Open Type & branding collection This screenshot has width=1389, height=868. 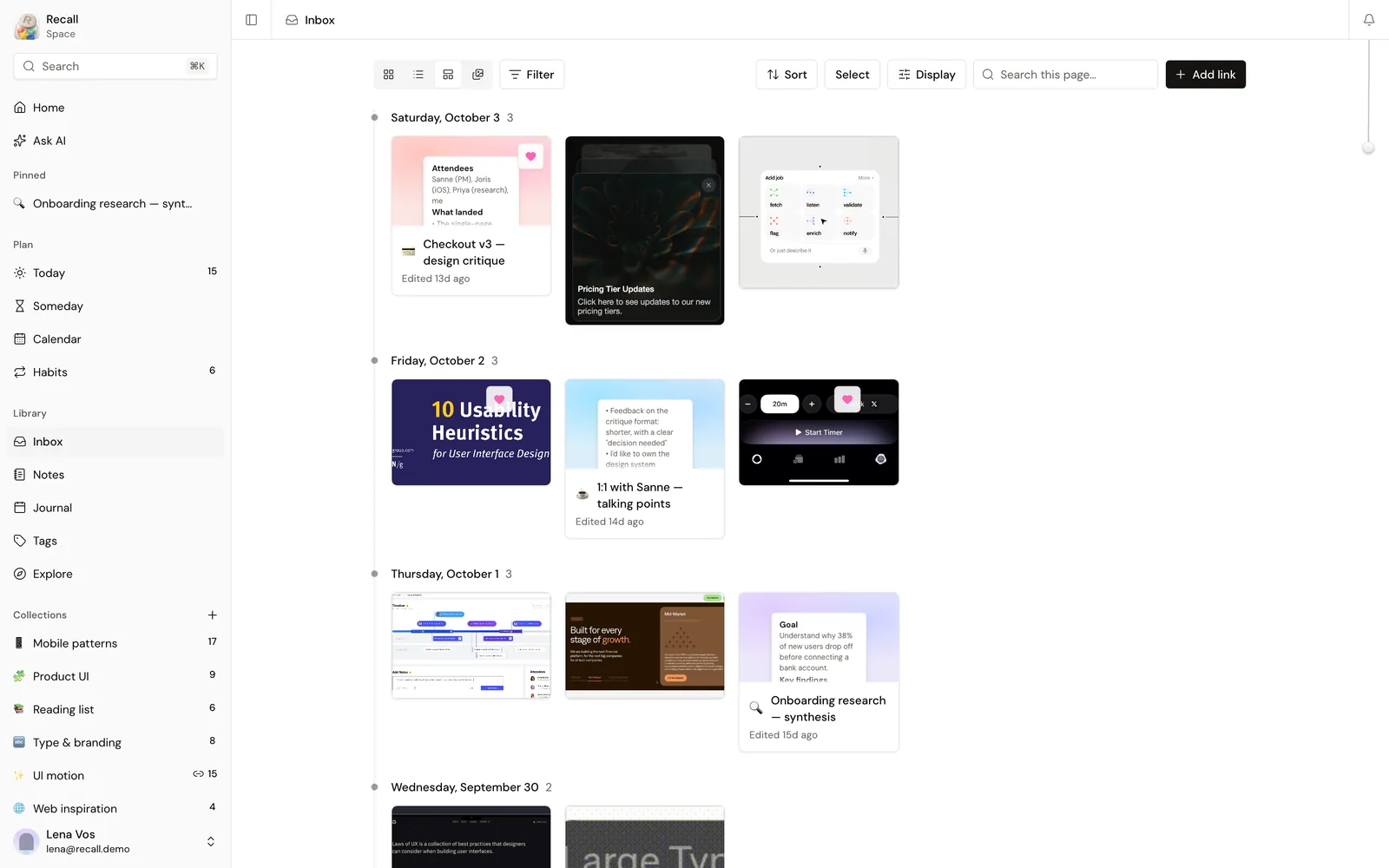115,742
